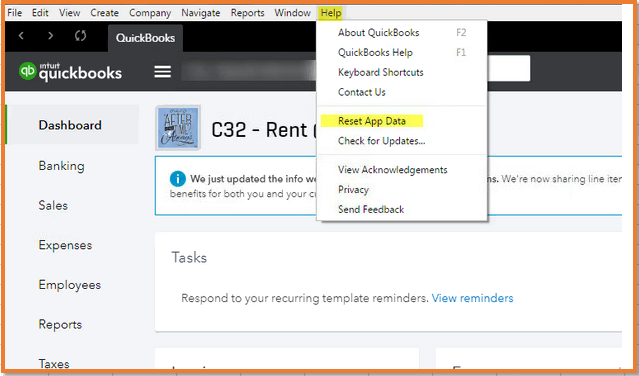Choose QuickBooks Help menu entry
Image resolution: width=639 pixels, height=376 pixels.
[402, 53]
